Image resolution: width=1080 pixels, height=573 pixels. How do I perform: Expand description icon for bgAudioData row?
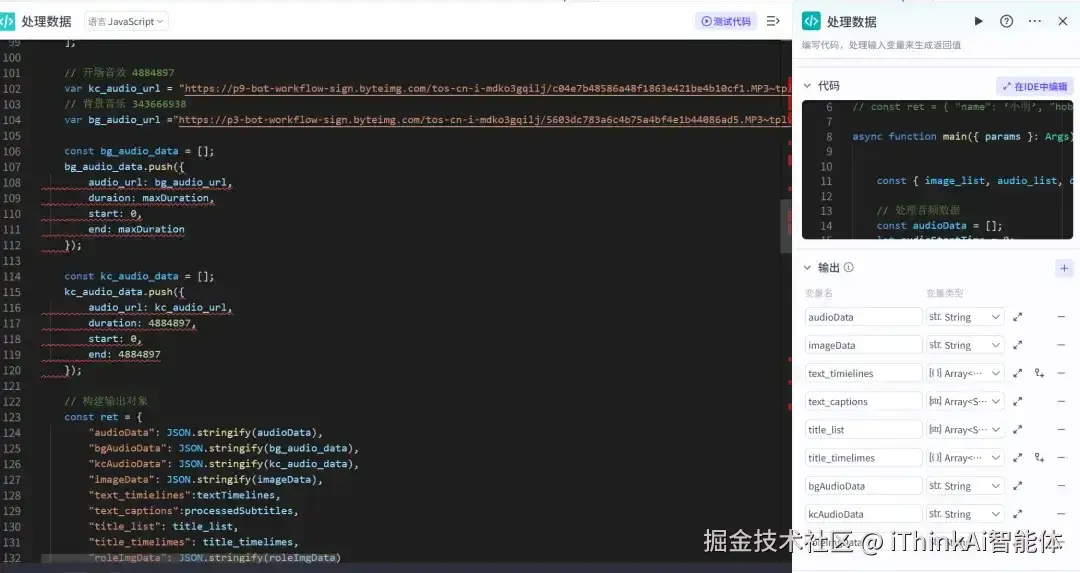pyautogui.click(x=1017, y=486)
